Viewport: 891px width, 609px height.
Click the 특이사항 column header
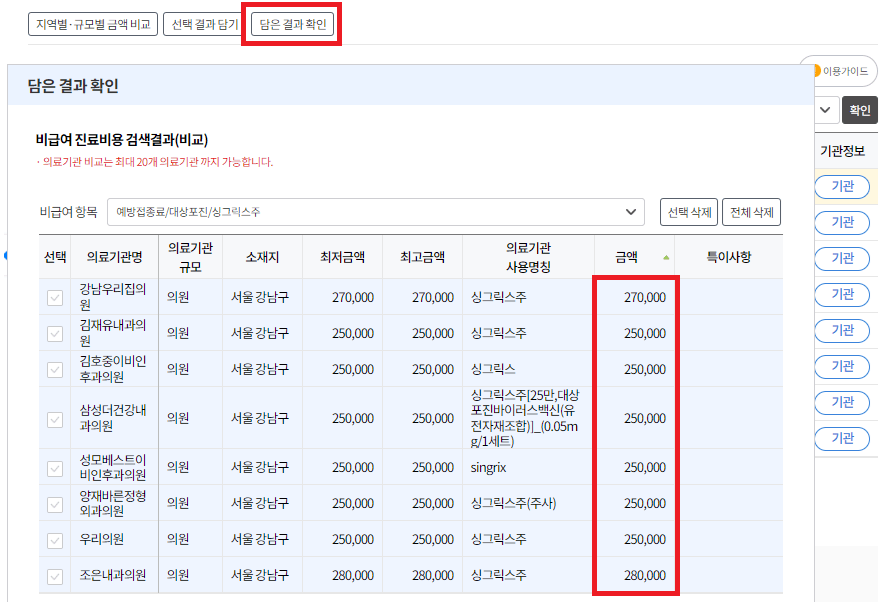pyautogui.click(x=728, y=257)
